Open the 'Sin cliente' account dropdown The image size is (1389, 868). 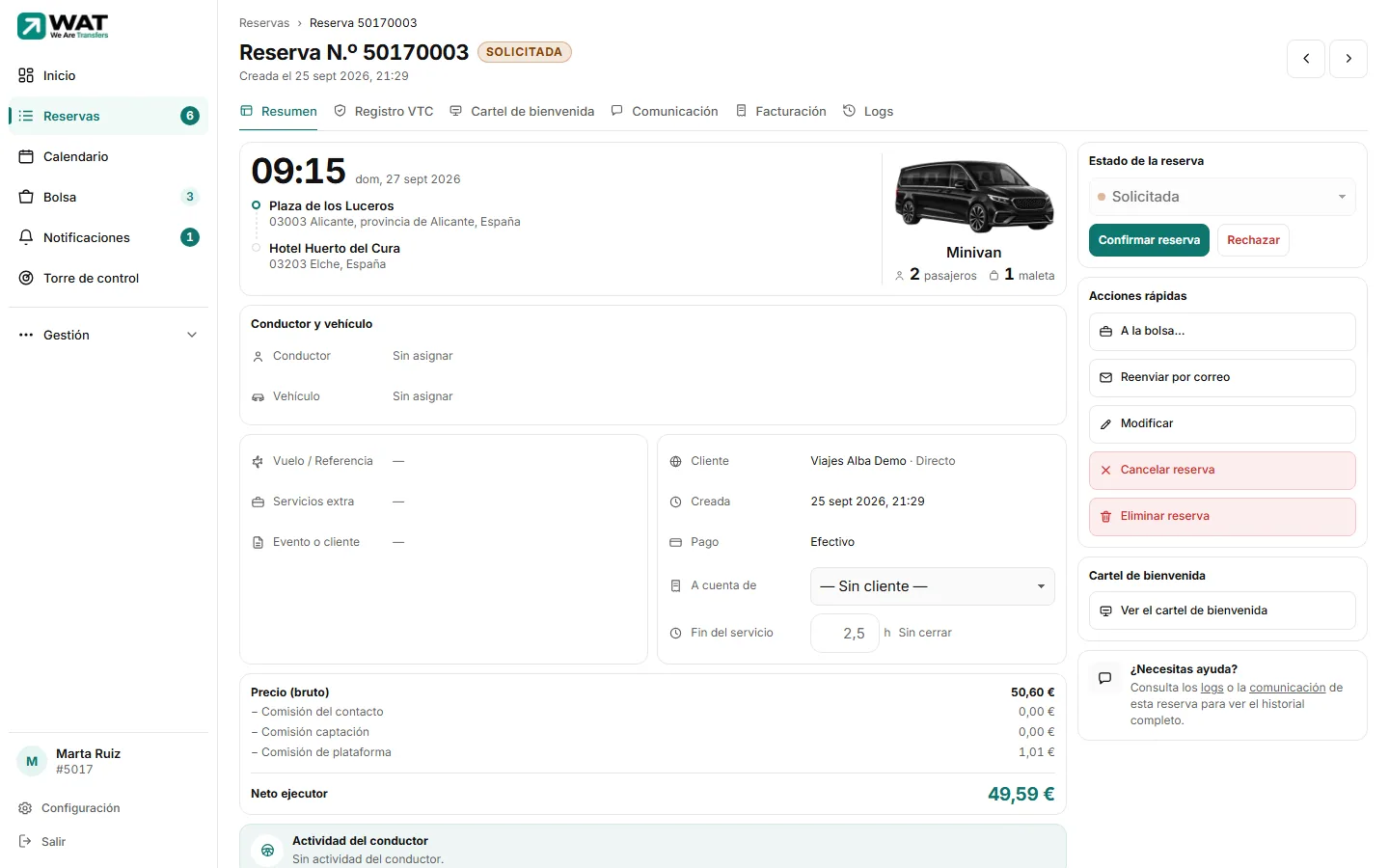click(x=933, y=586)
